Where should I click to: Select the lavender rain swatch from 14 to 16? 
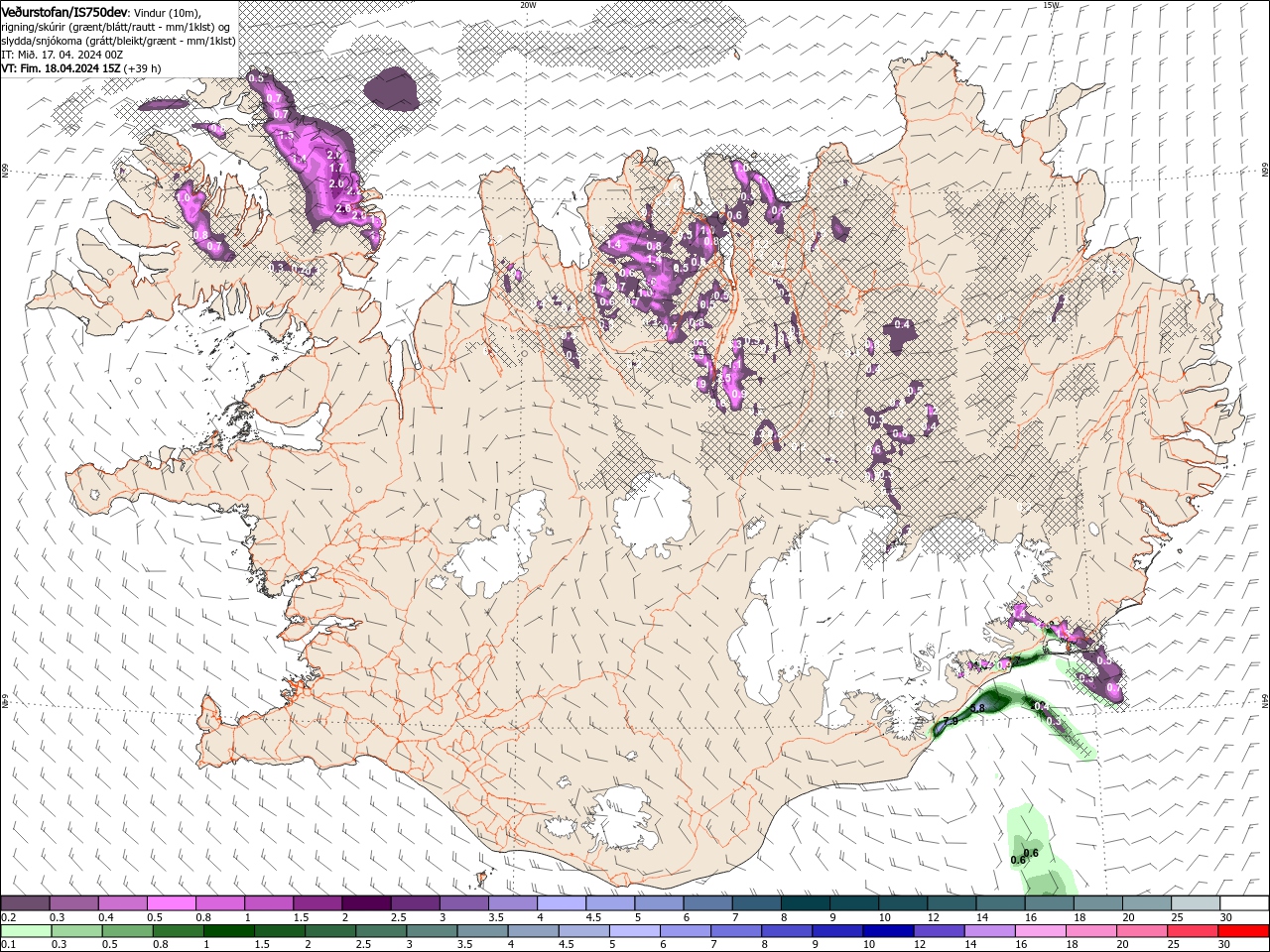(x=989, y=931)
